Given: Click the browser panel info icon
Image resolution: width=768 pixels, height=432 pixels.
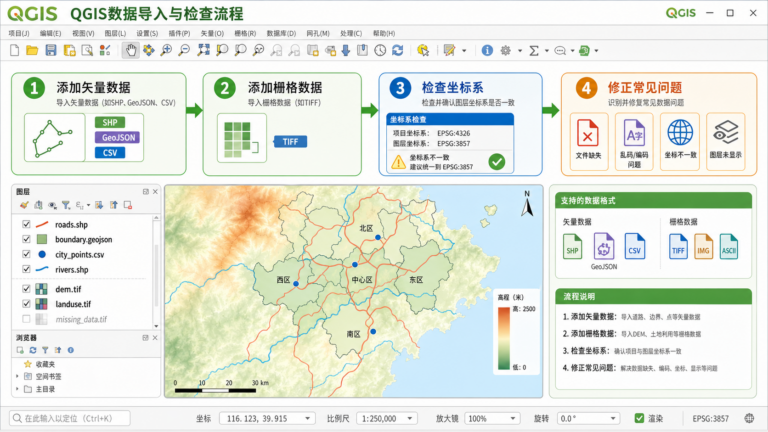Looking at the screenshot, I should tap(71, 350).
